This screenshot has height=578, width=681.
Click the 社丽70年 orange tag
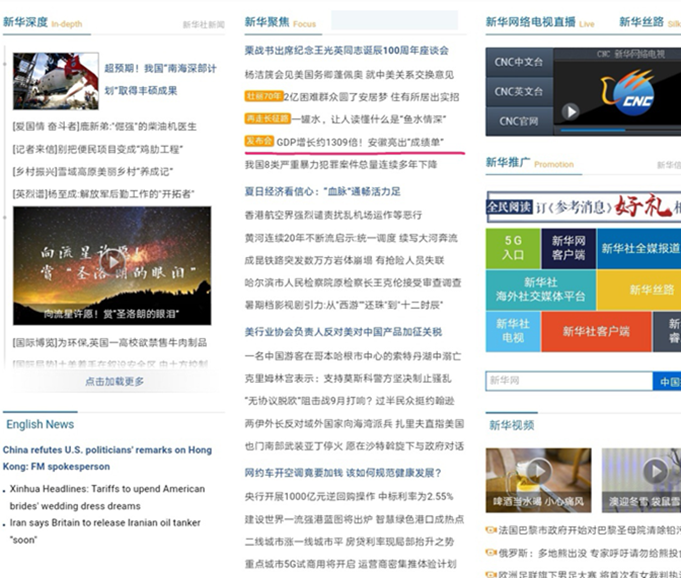(264, 96)
